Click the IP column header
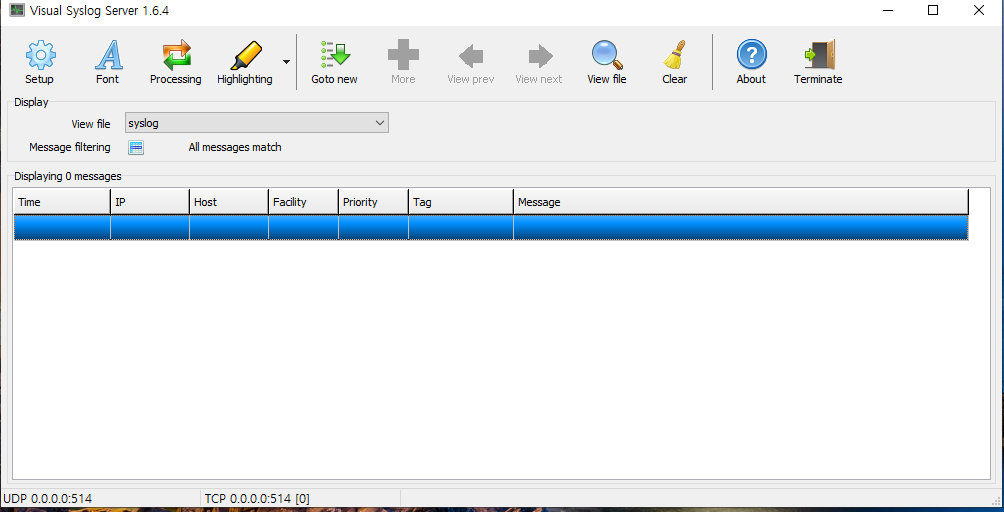This screenshot has width=1004, height=512. 150,202
